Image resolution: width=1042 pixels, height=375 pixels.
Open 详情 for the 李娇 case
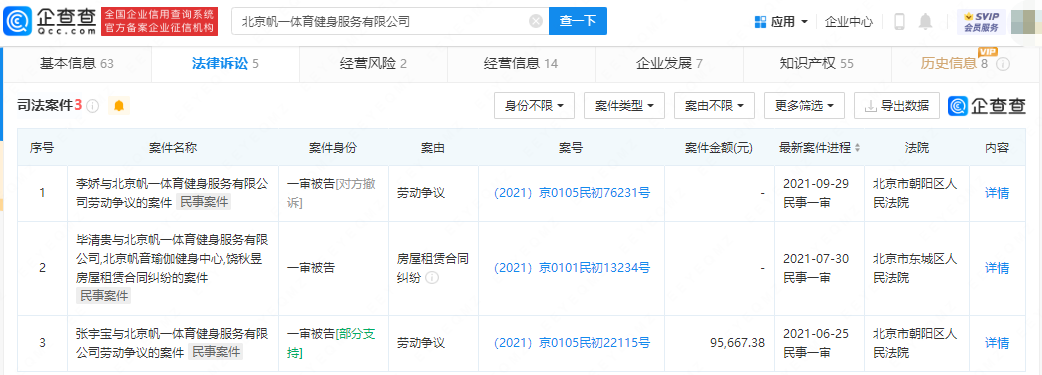click(x=997, y=193)
